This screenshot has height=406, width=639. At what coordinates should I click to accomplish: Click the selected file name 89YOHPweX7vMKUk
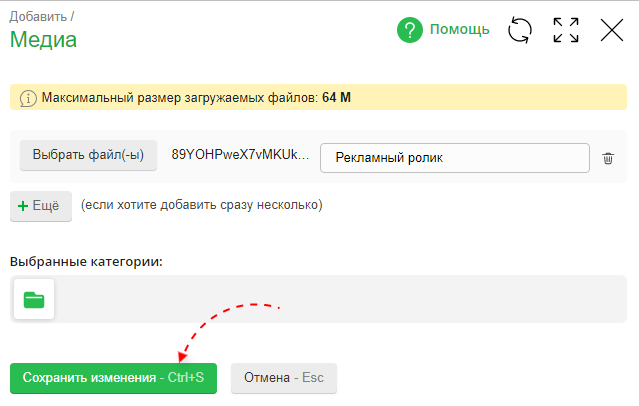pyautogui.click(x=240, y=156)
